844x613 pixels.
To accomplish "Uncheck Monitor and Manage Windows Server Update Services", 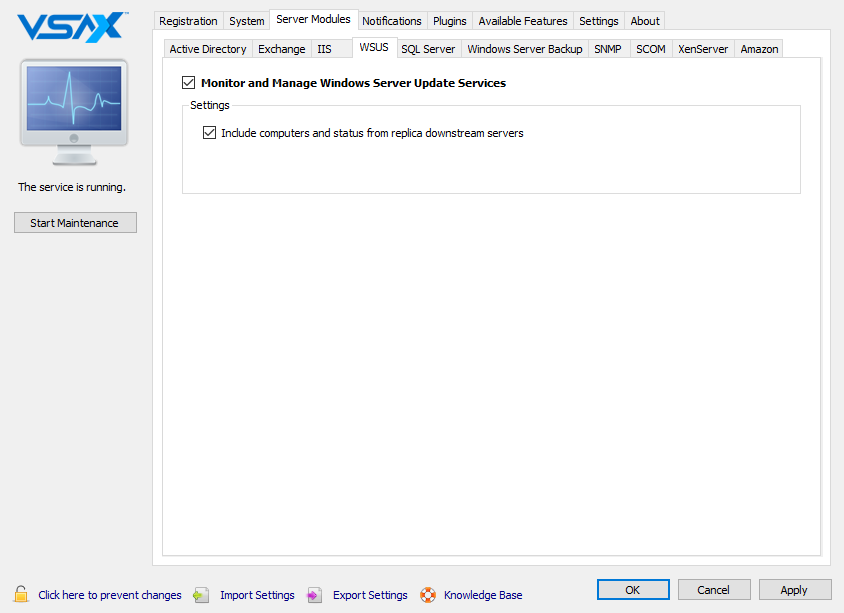I will coord(188,82).
